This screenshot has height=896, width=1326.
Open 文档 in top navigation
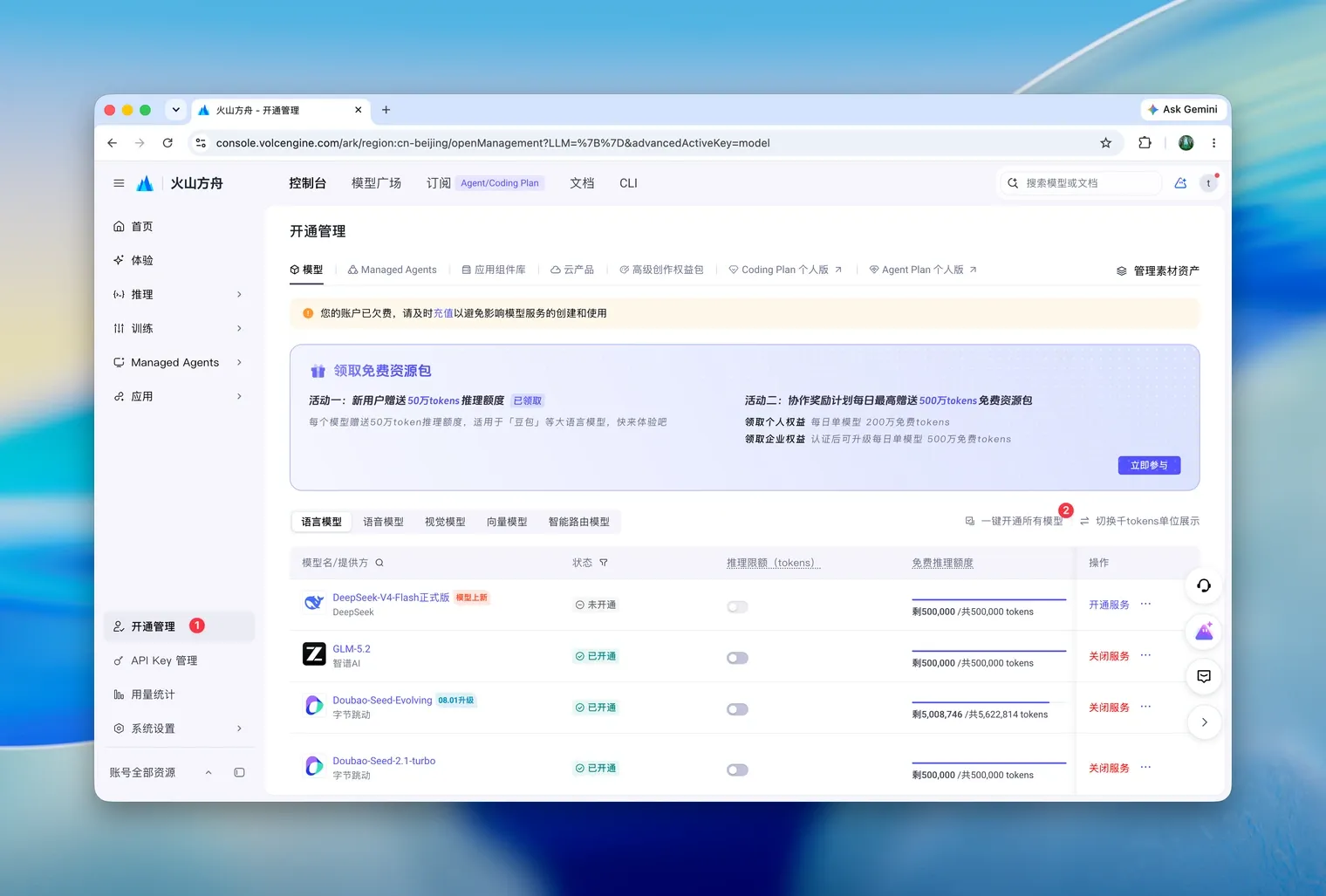[582, 183]
